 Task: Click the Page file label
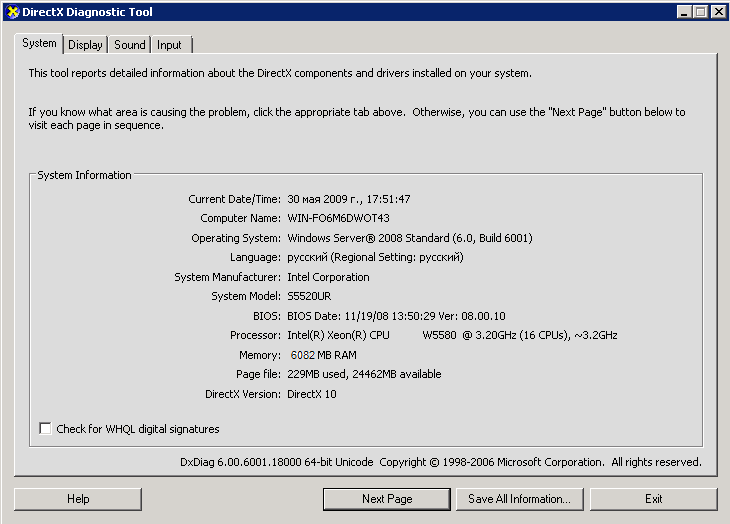(x=258, y=374)
